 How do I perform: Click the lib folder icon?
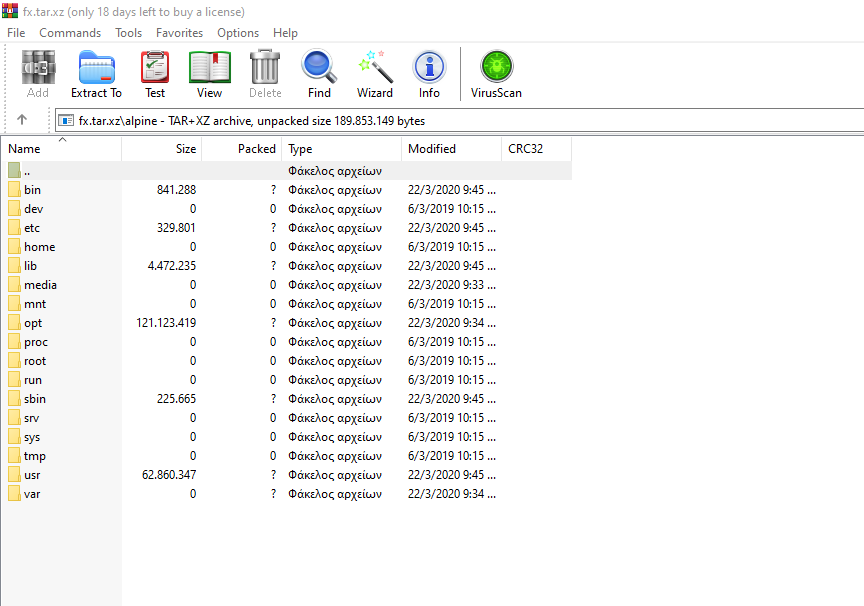pyautogui.click(x=14, y=266)
